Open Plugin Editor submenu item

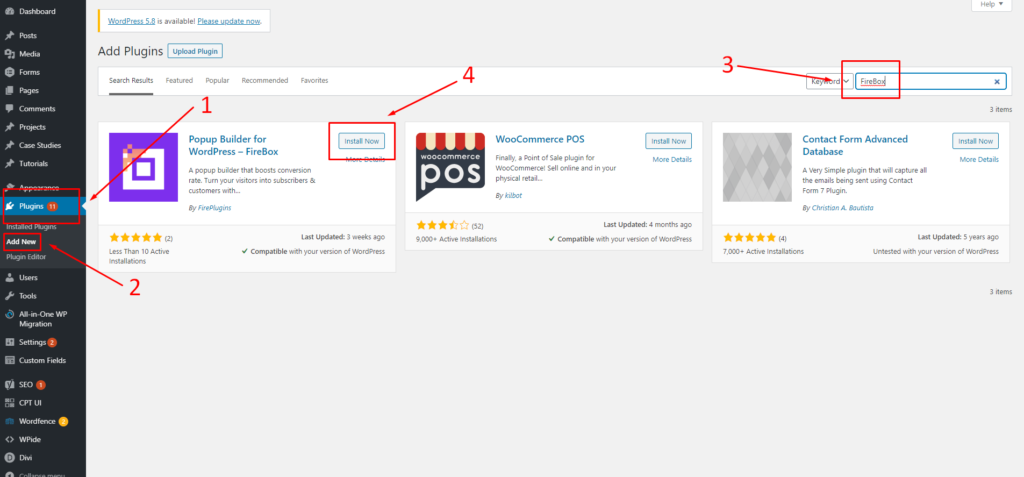(x=26, y=257)
